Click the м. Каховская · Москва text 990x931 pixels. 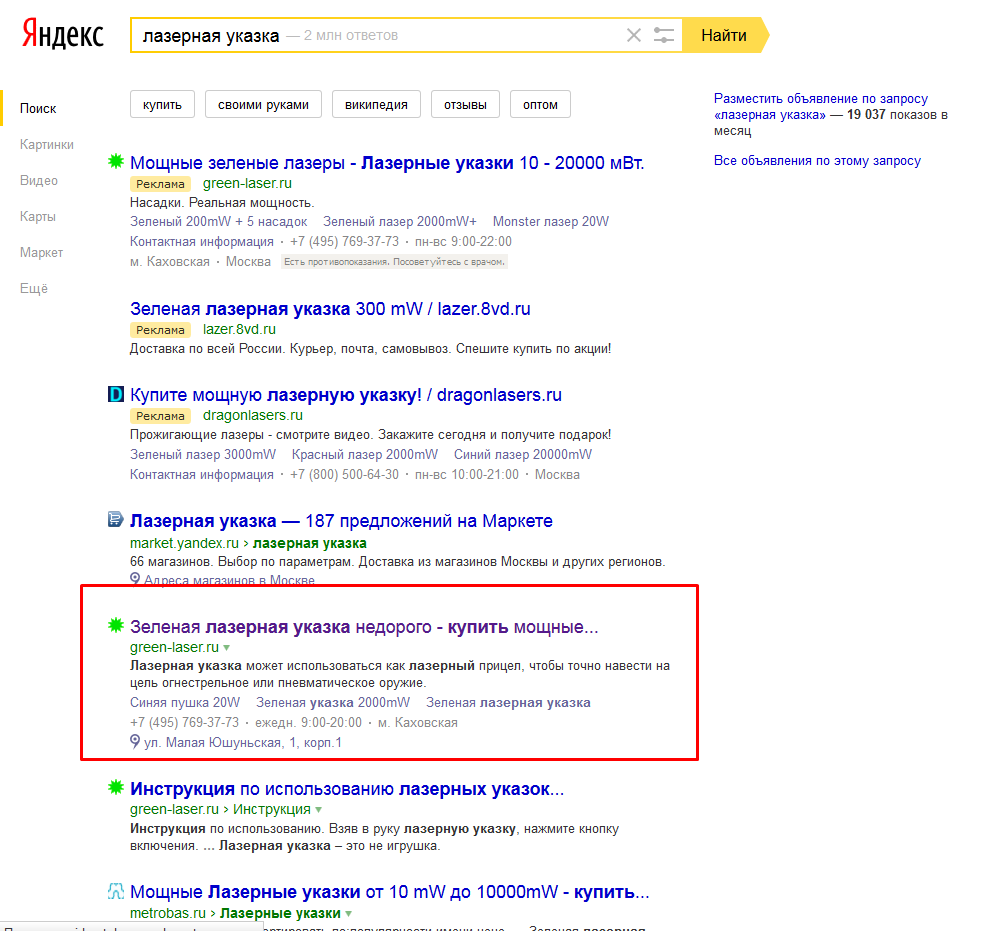pyautogui.click(x=200, y=262)
